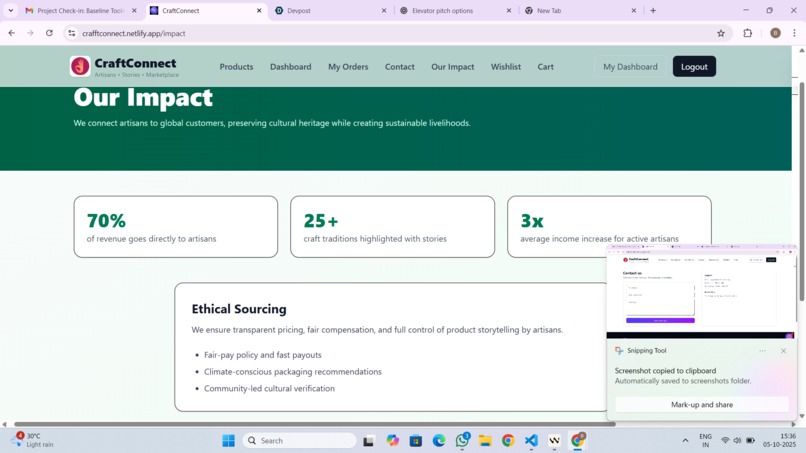This screenshot has height=453, width=806.
Task: Go back using browser back arrow
Action: click(12, 33)
